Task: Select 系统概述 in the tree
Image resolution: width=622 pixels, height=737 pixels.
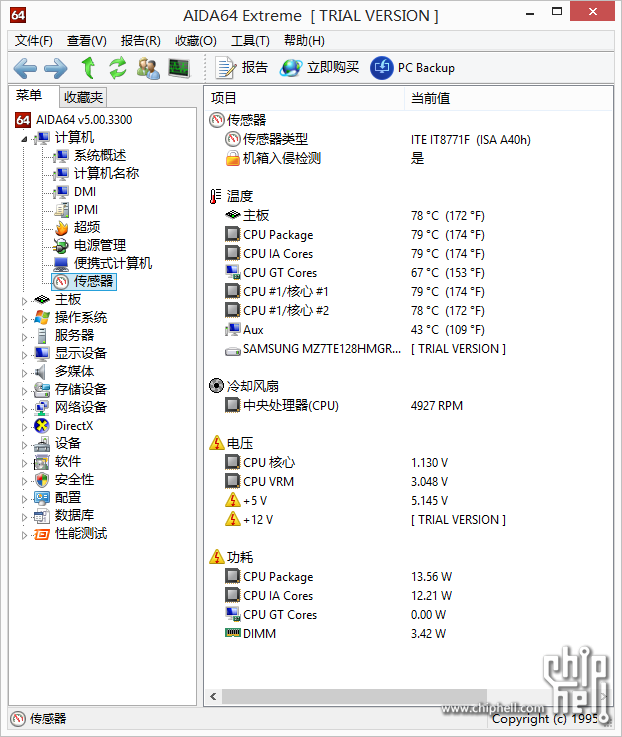Action: point(89,156)
